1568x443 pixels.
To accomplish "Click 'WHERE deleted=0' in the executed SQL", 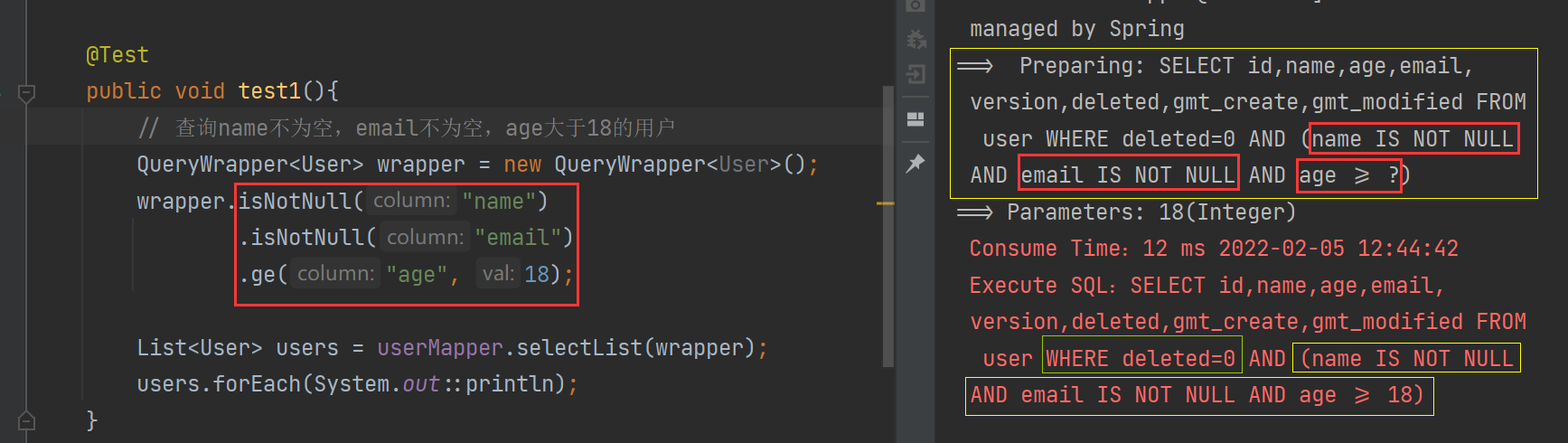I will click(x=1142, y=359).
